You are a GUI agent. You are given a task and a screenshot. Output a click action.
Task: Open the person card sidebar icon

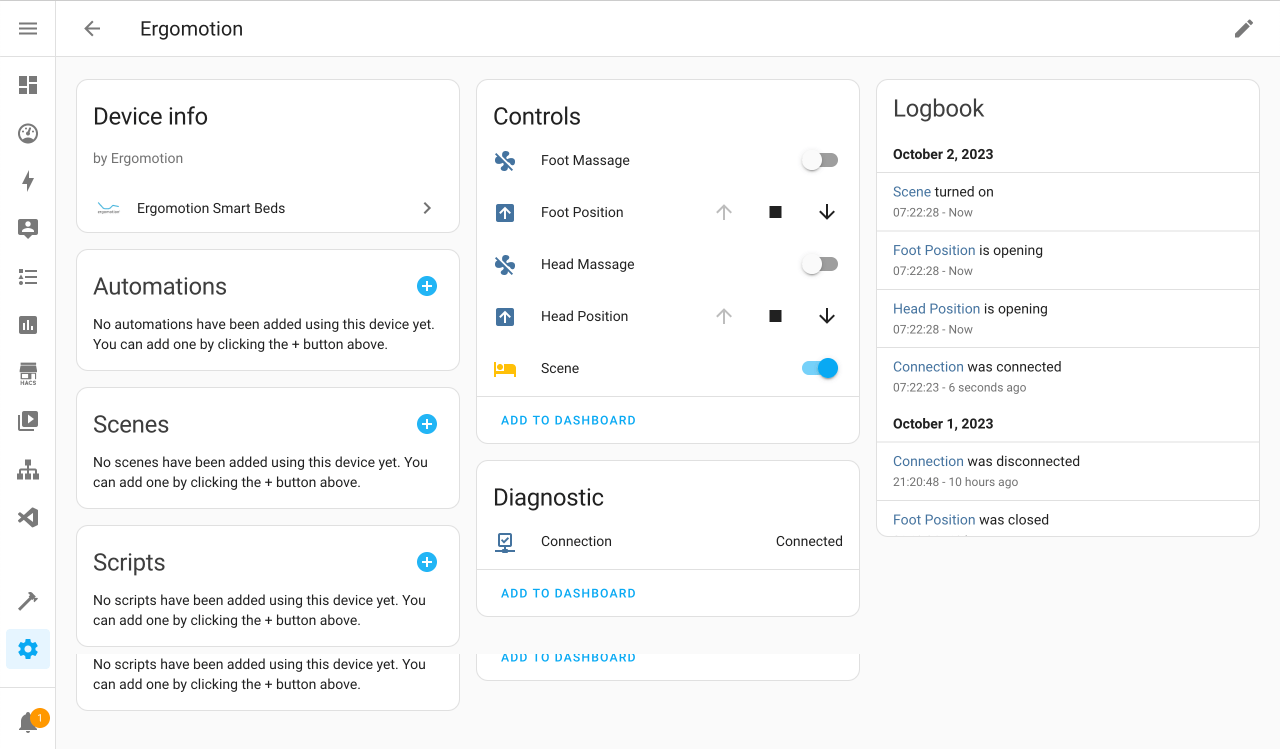click(x=28, y=229)
